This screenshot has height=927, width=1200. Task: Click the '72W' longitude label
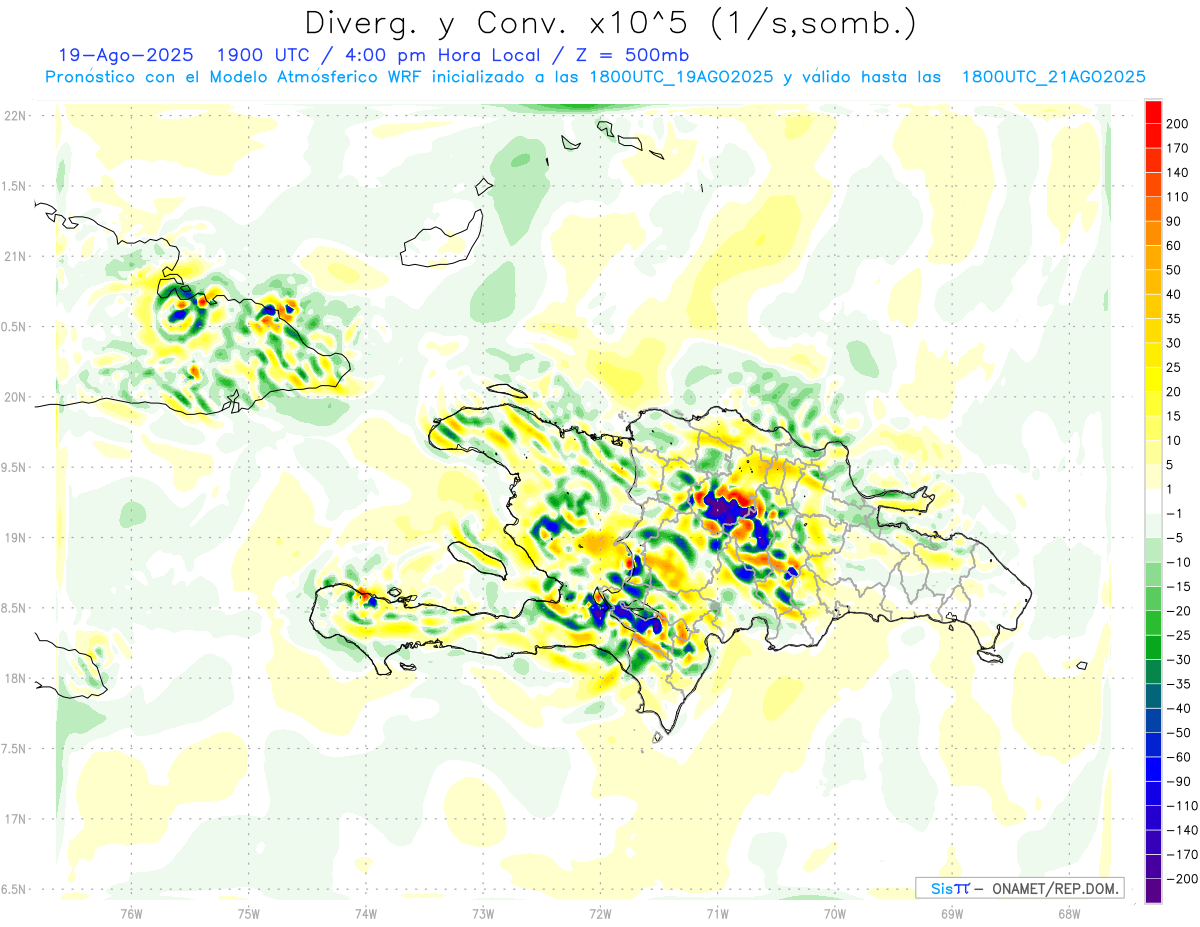tap(600, 913)
